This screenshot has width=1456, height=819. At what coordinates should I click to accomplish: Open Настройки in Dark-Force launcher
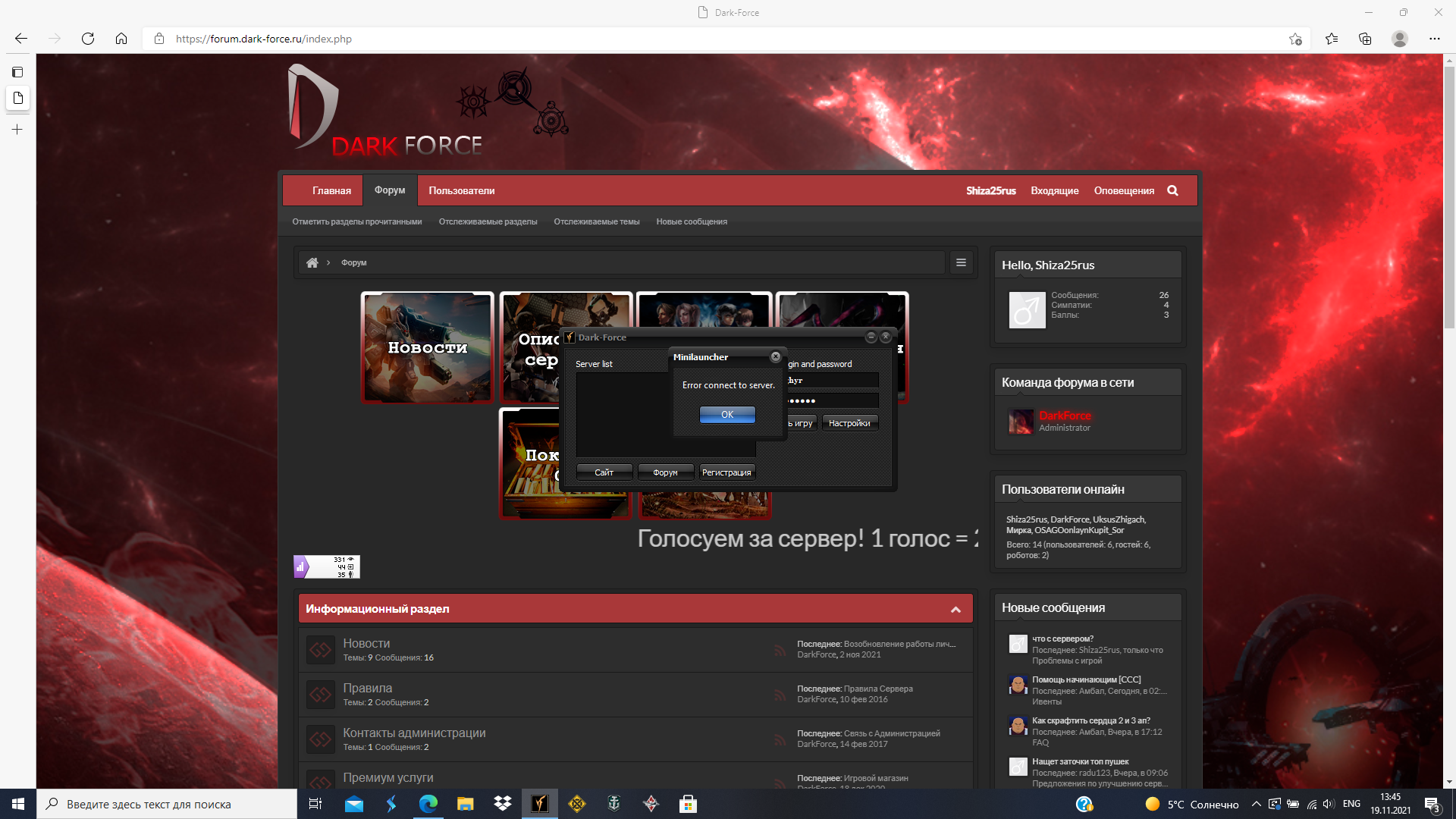click(x=849, y=423)
